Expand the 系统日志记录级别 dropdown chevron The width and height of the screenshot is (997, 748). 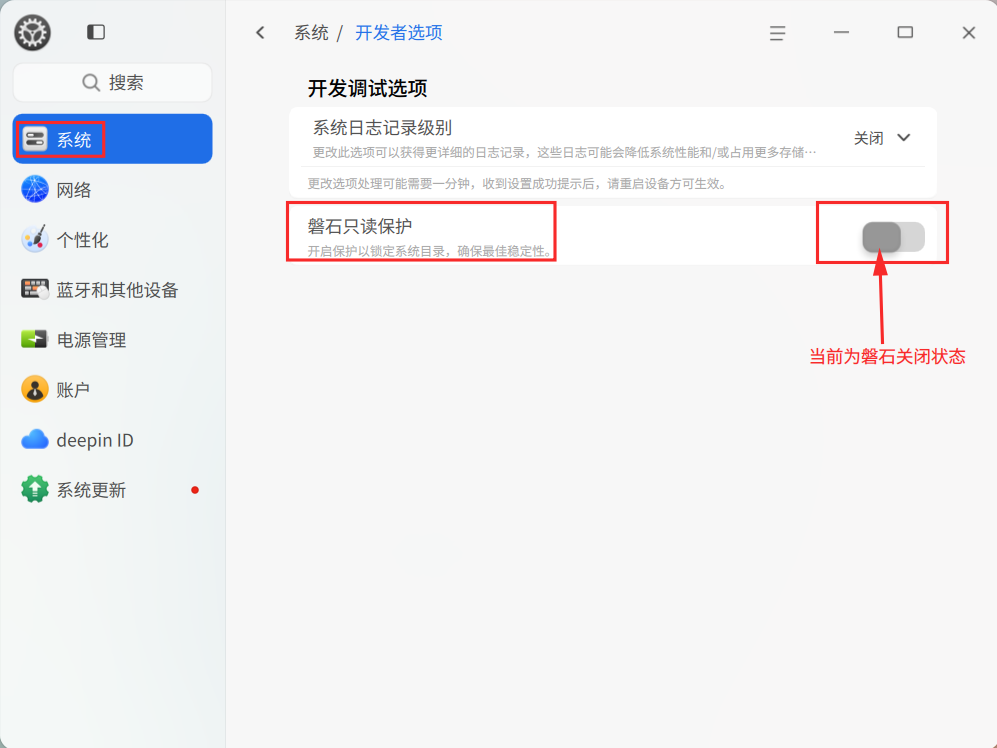point(904,138)
